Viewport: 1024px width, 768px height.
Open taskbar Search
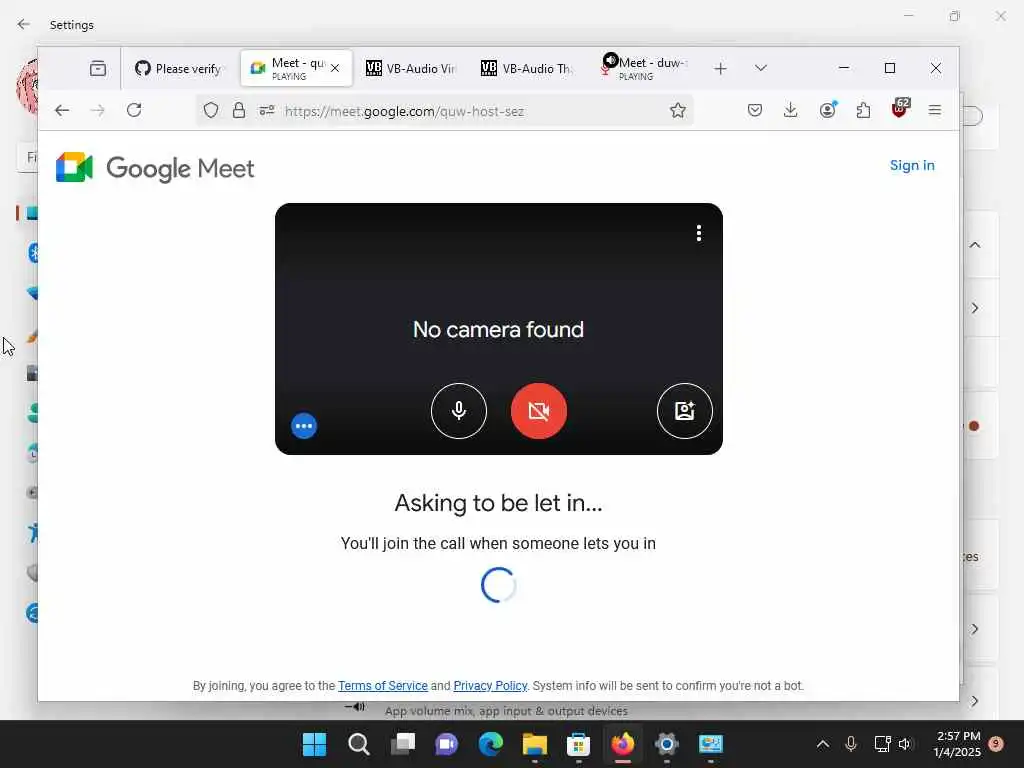[x=359, y=744]
